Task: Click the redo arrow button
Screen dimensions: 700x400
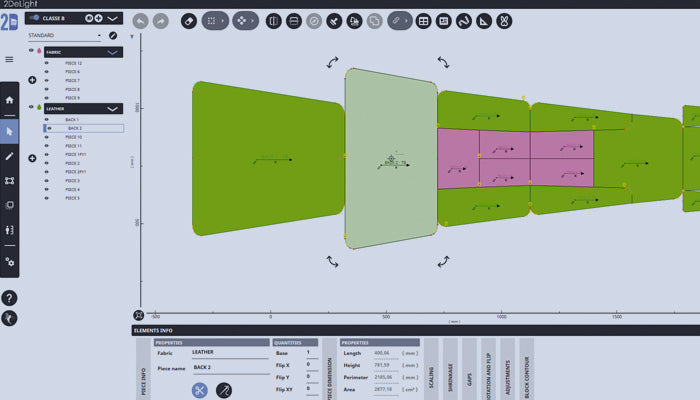Action: click(x=160, y=20)
